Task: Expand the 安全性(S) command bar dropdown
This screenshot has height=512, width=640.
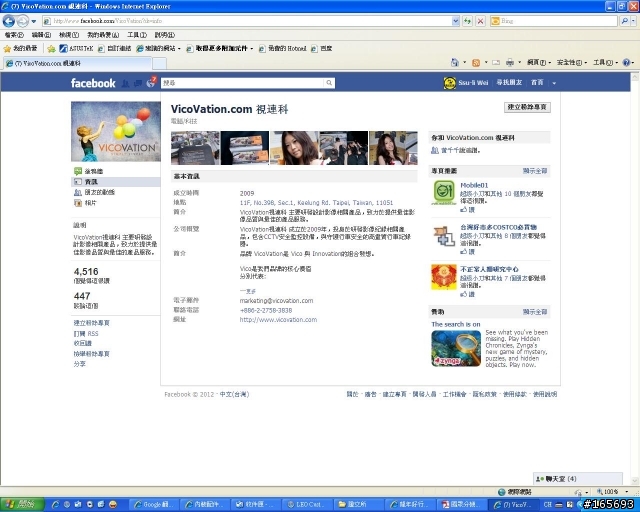Action: 572,62
